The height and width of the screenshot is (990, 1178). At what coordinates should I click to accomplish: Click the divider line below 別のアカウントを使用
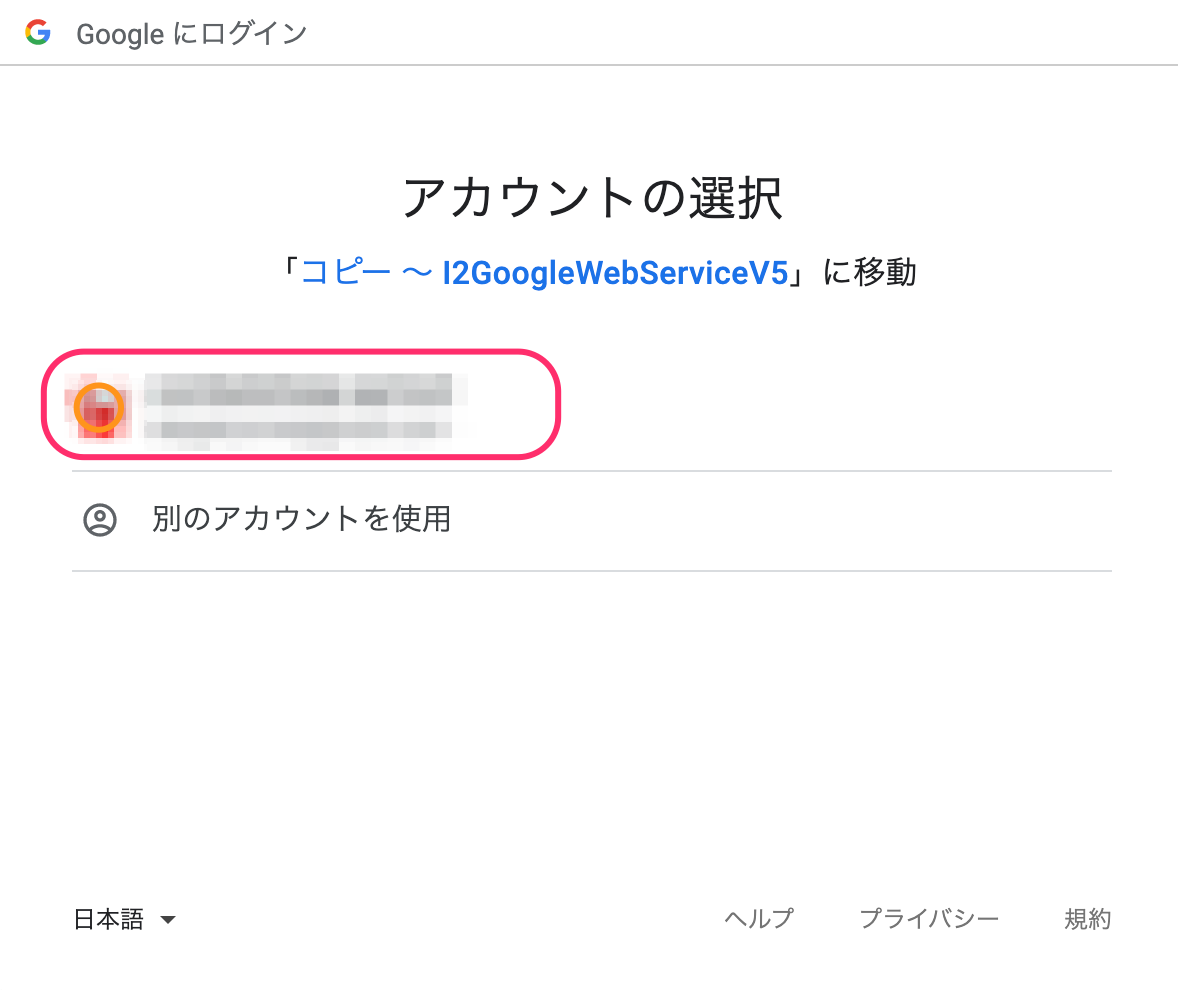point(591,571)
